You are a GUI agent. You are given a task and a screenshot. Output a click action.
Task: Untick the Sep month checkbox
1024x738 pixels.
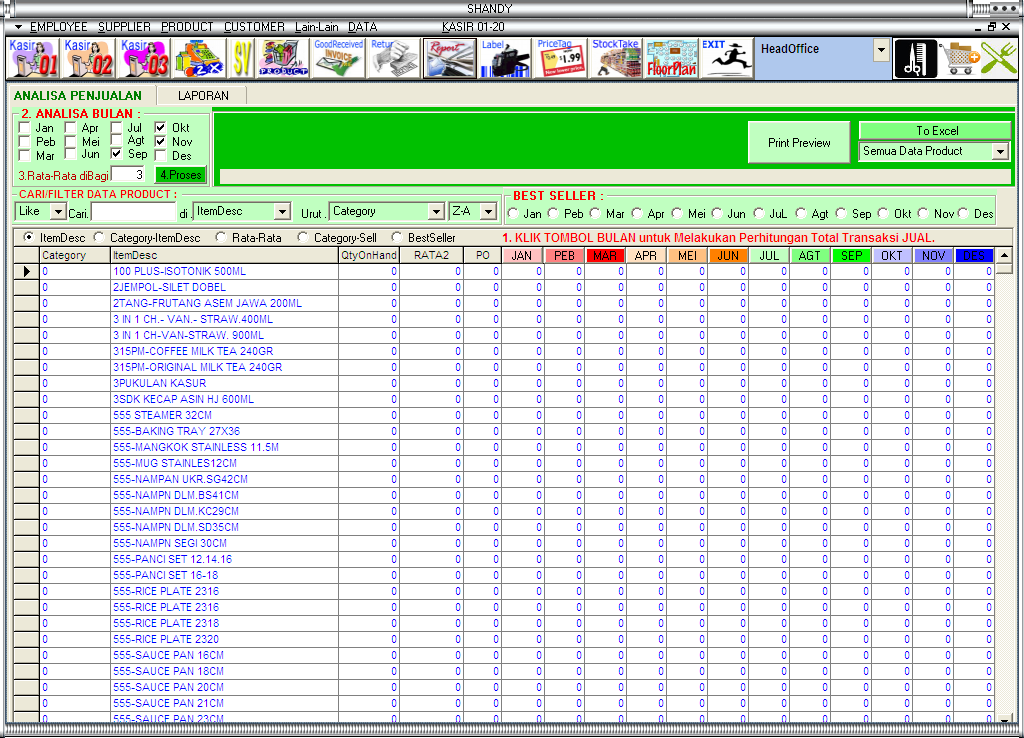(x=116, y=153)
